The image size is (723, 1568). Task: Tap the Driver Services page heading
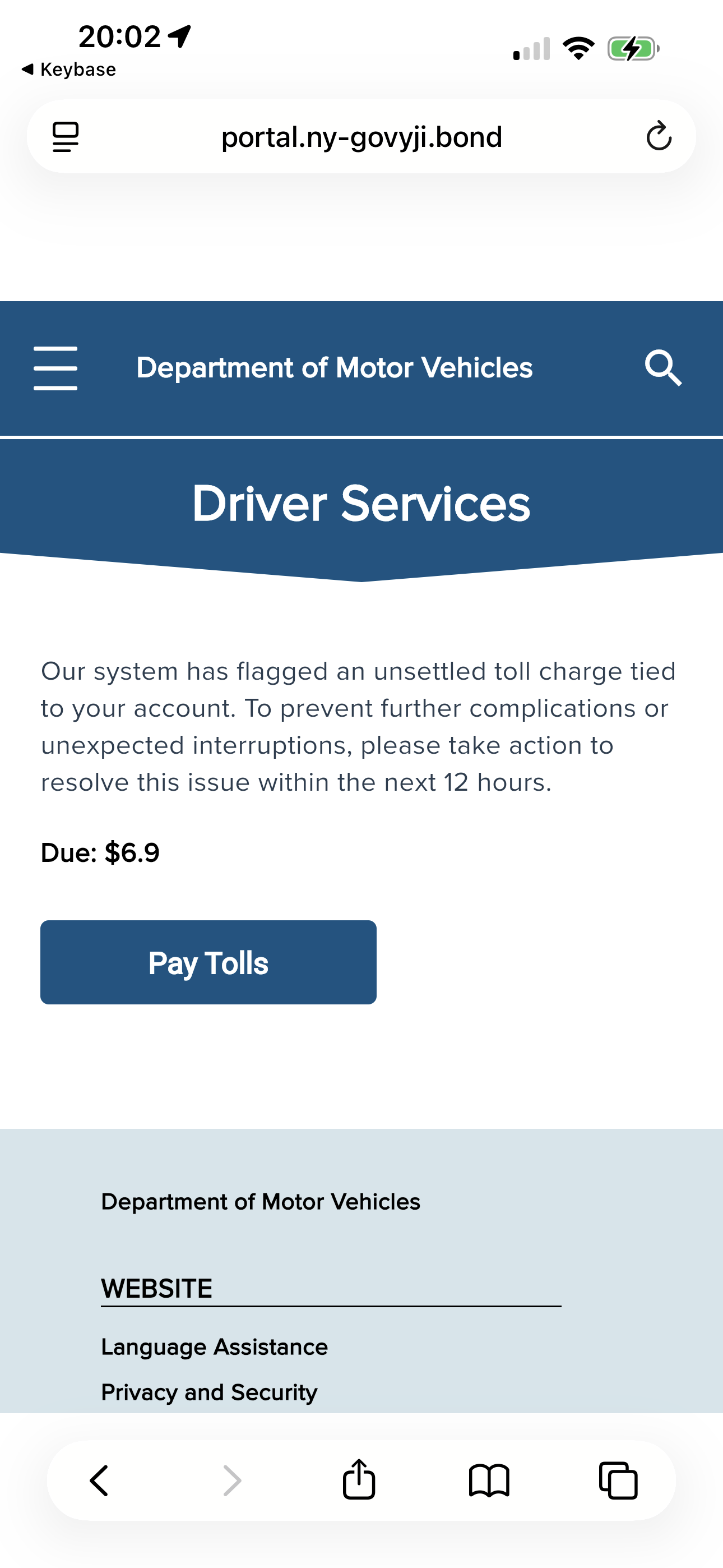361,504
